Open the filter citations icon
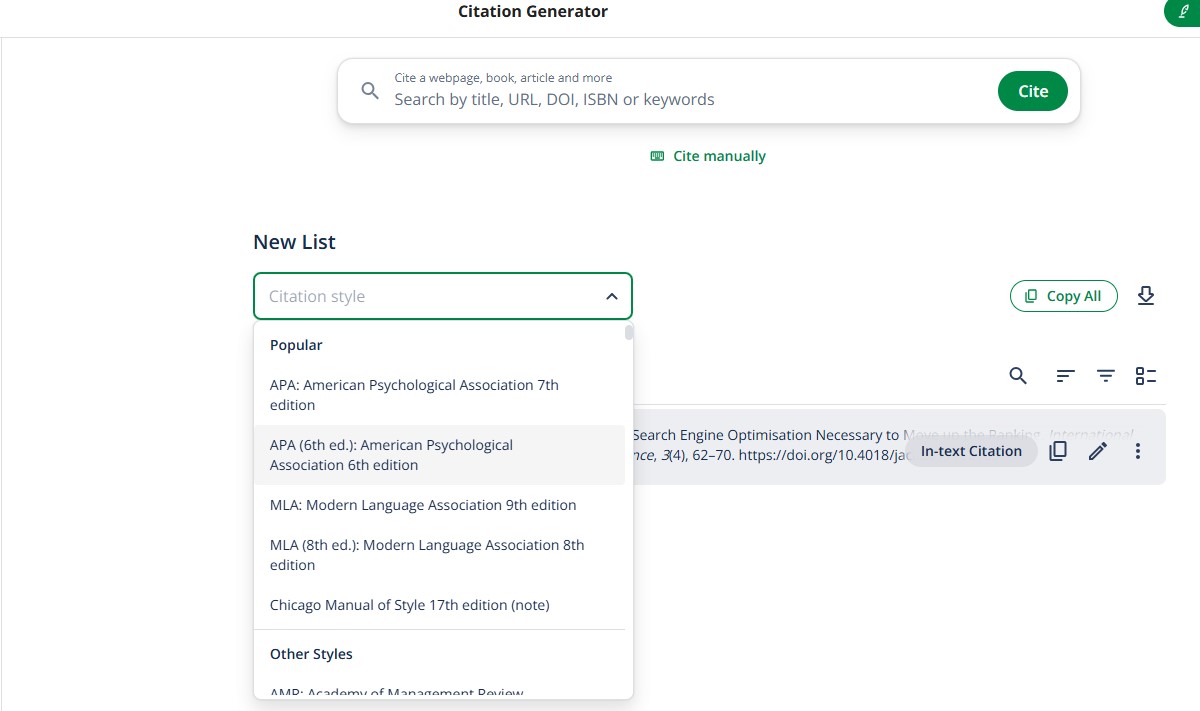 tap(1106, 376)
